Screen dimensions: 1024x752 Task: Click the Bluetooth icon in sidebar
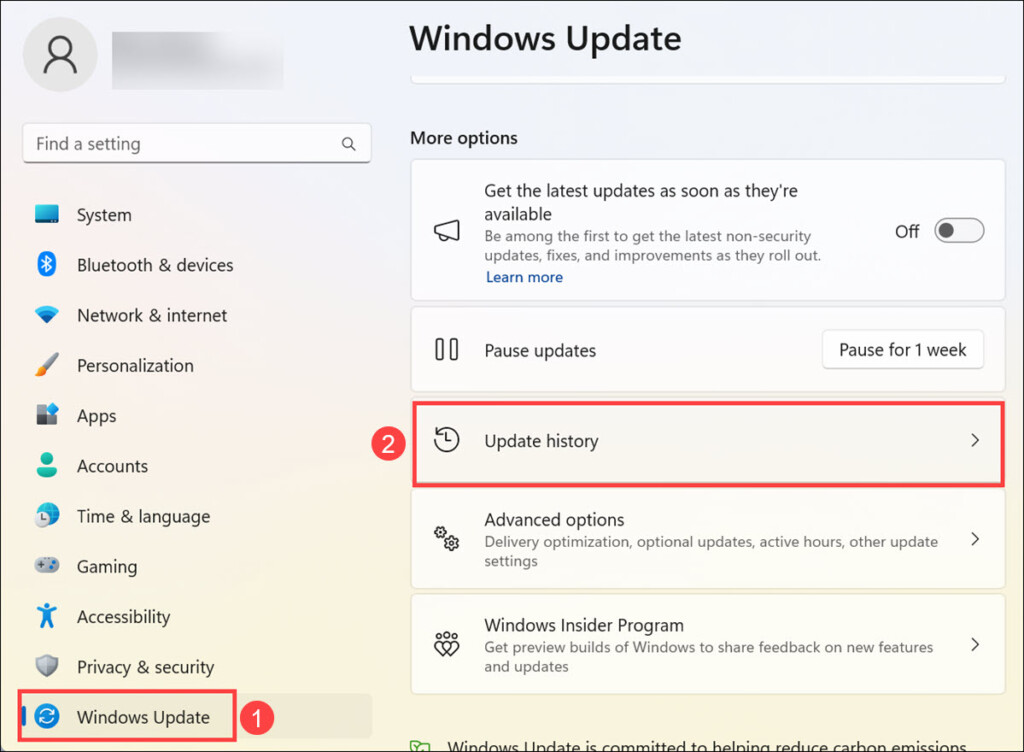[47, 264]
